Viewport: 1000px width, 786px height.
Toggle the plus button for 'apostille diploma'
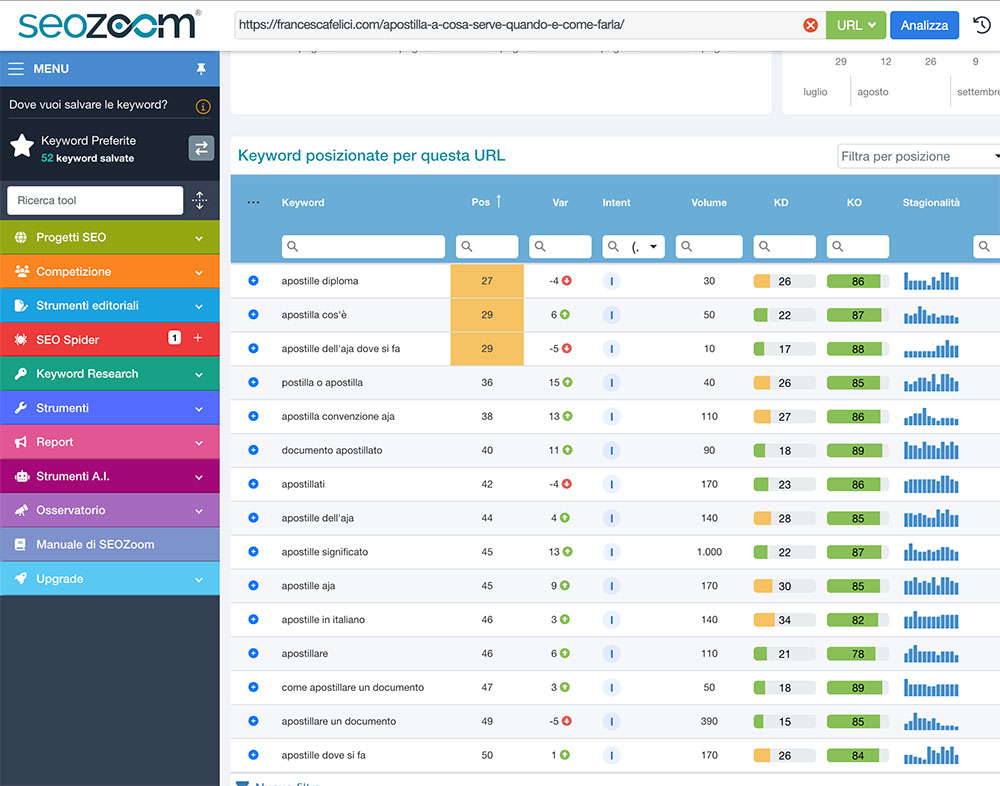click(x=253, y=281)
